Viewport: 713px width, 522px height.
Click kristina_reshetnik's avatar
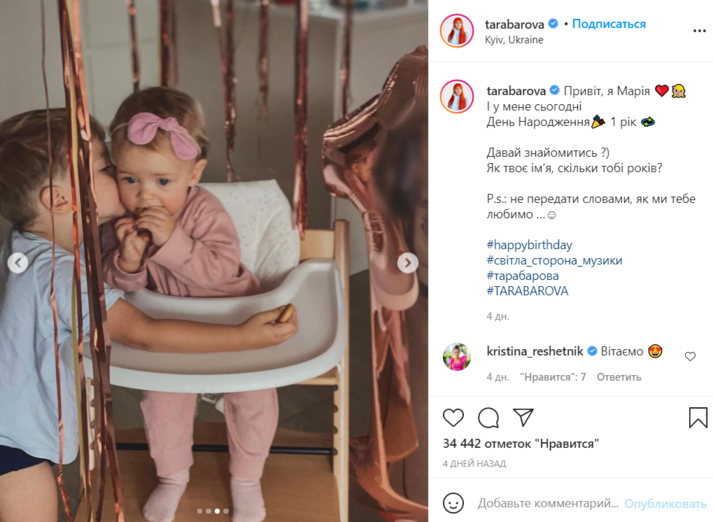click(457, 357)
